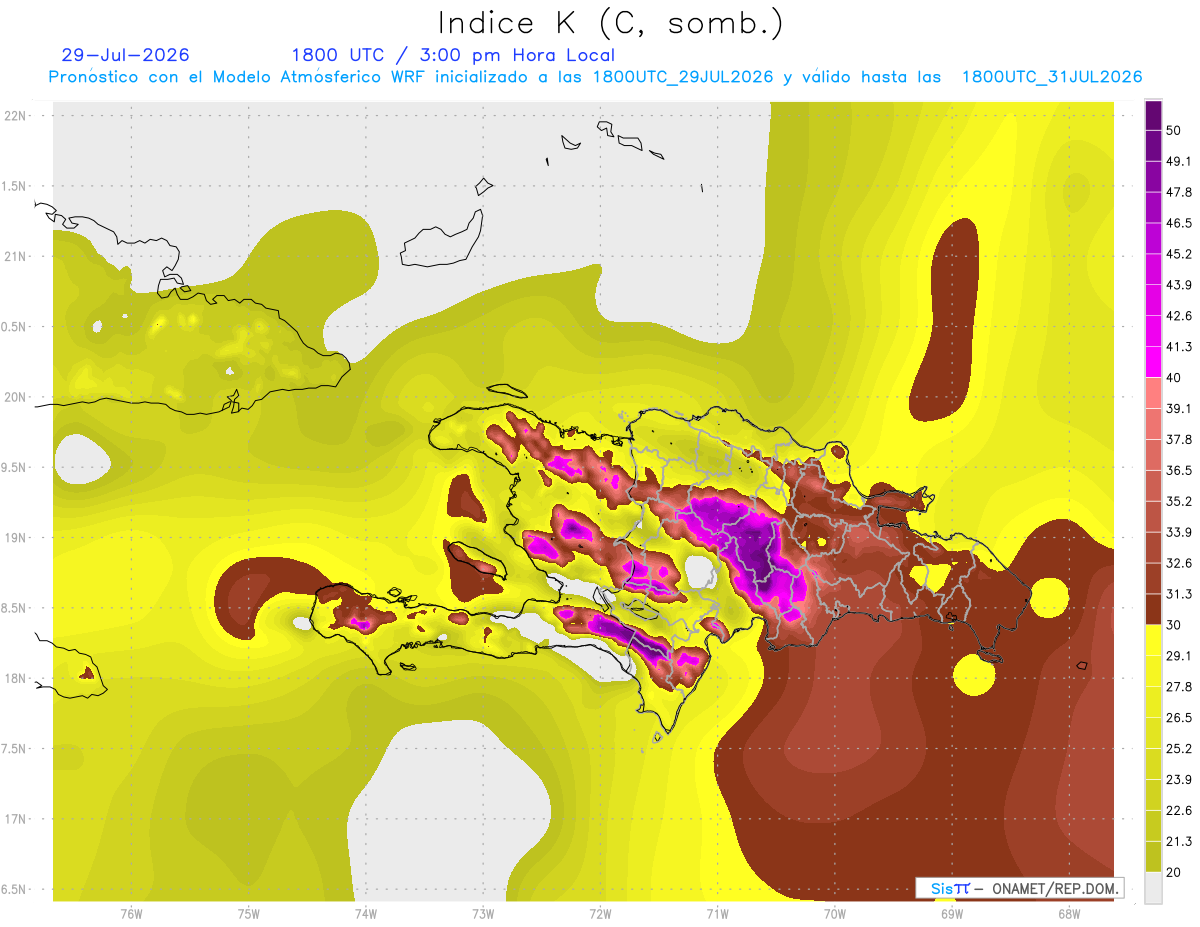Image resolution: width=1200 pixels, height=927 pixels.
Task: Click the "SisTT – ONAMET/REP.DOM." credit box
Action: click(1019, 888)
